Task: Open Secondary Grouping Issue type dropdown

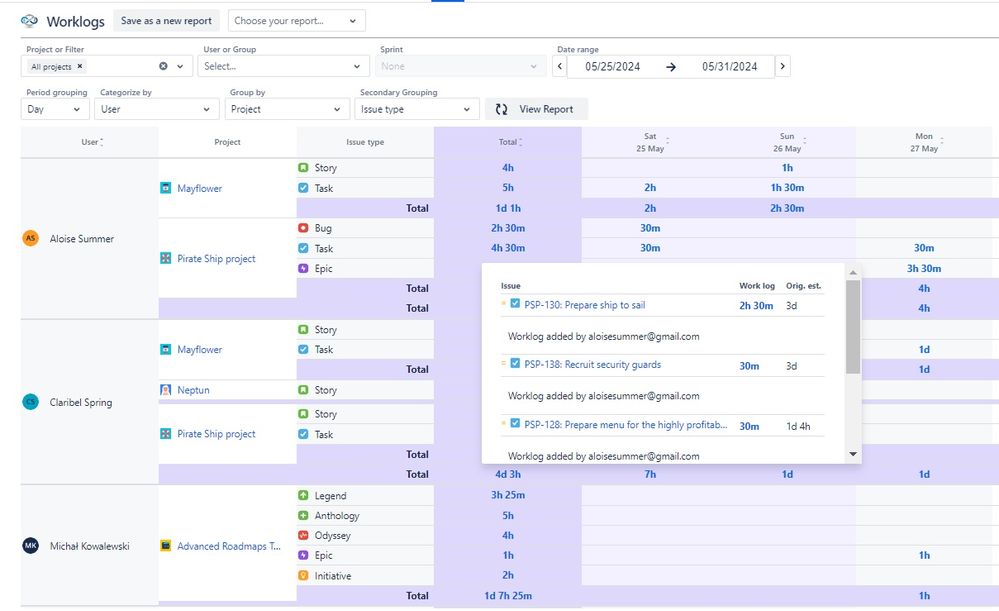Action: (416, 109)
